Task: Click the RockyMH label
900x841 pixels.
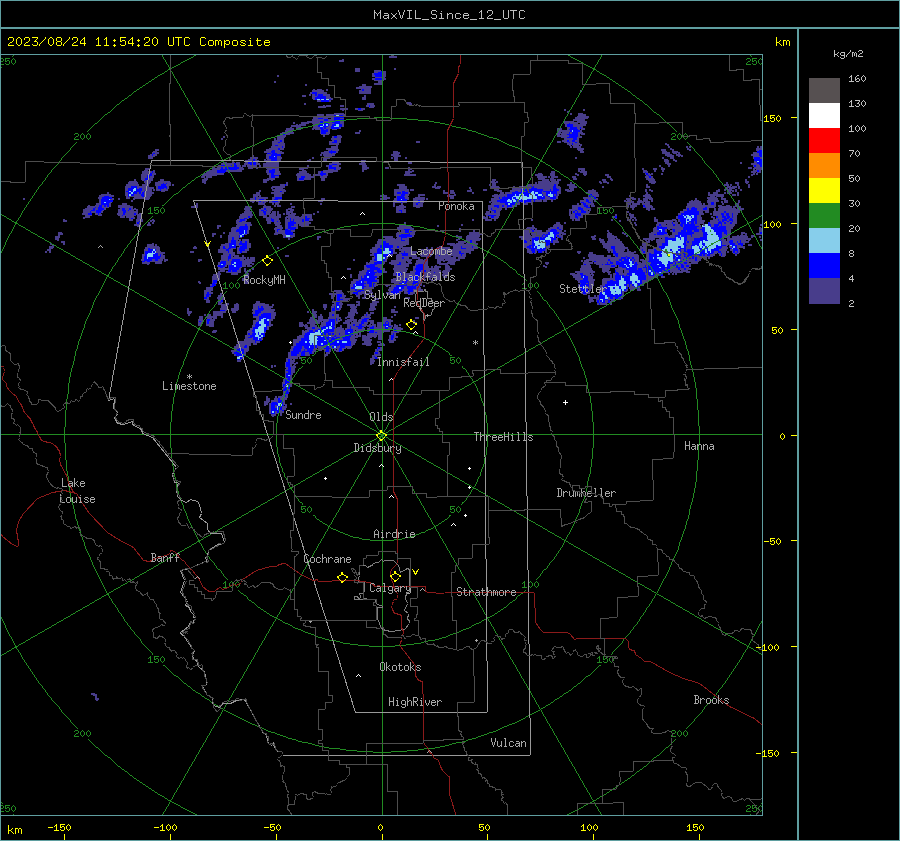Action: [x=264, y=280]
